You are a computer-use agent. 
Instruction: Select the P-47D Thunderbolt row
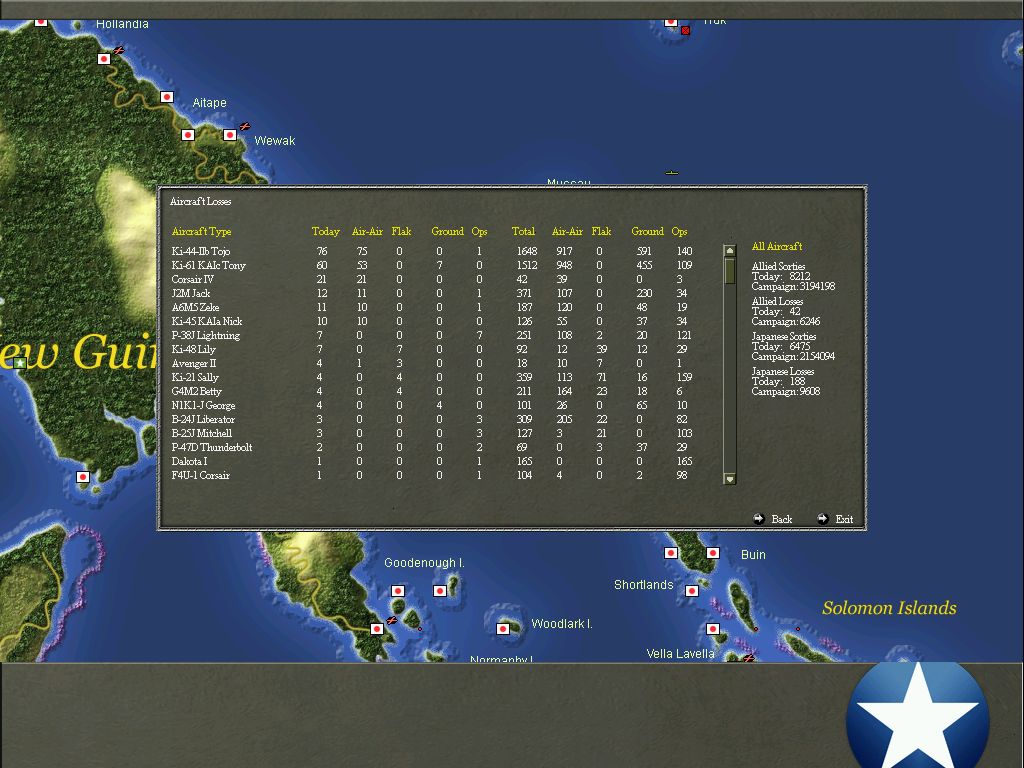(x=432, y=448)
